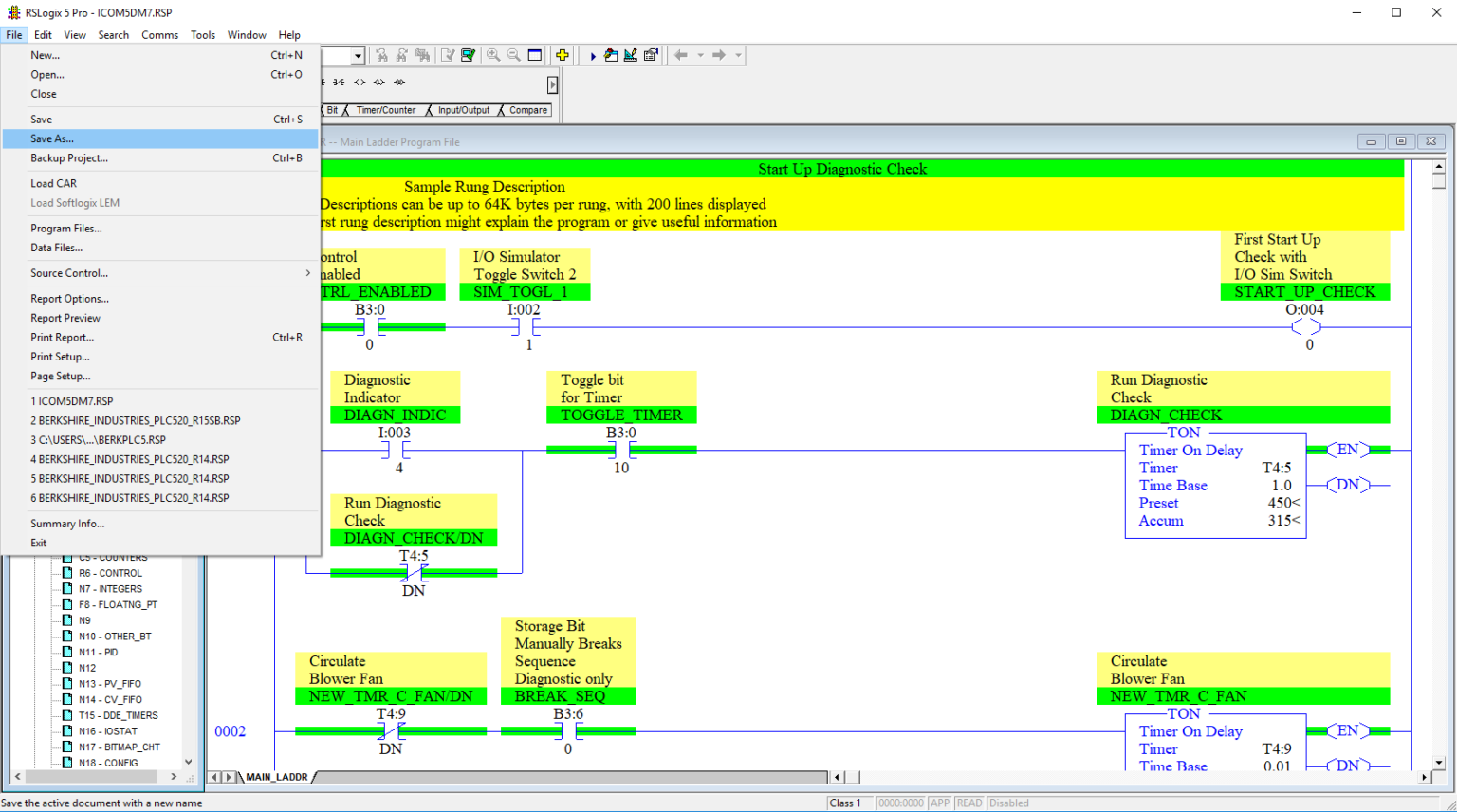Insert a new rung with the yellow plus icon
Screen dimensions: 1457x812
point(563,55)
